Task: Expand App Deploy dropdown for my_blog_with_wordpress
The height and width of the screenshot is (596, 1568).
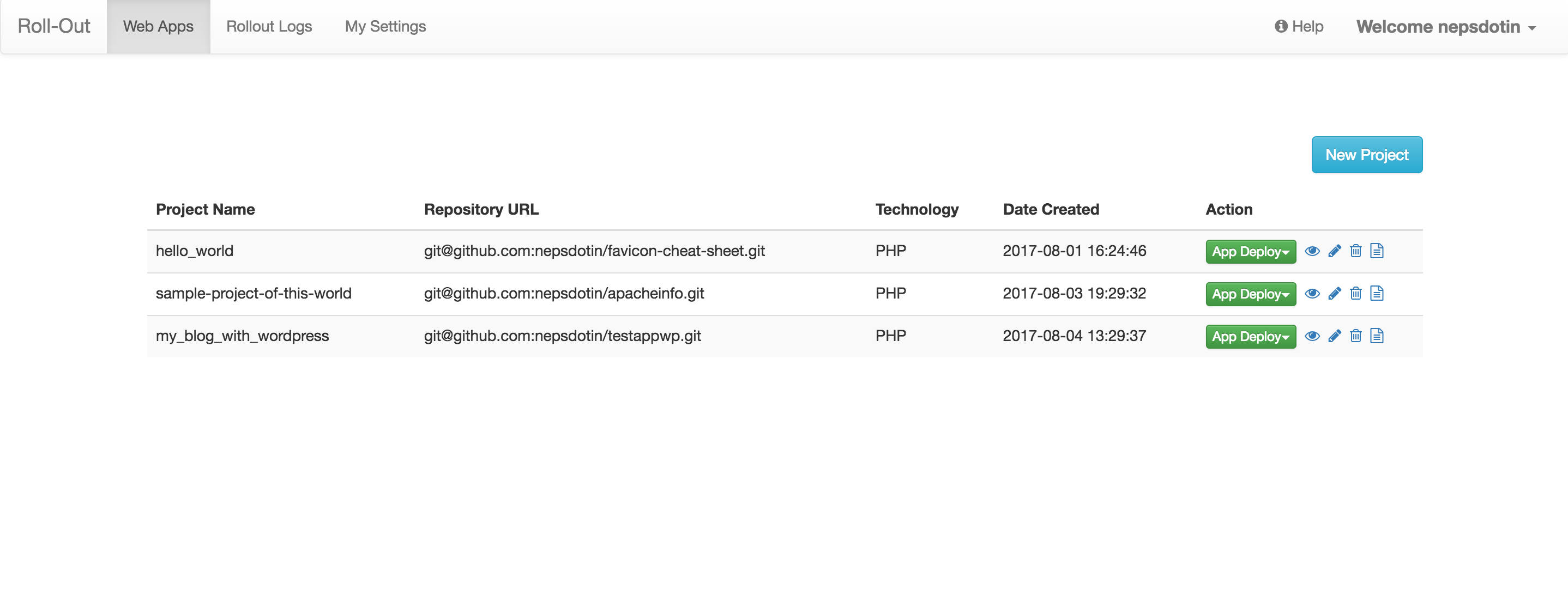Action: [1250, 337]
